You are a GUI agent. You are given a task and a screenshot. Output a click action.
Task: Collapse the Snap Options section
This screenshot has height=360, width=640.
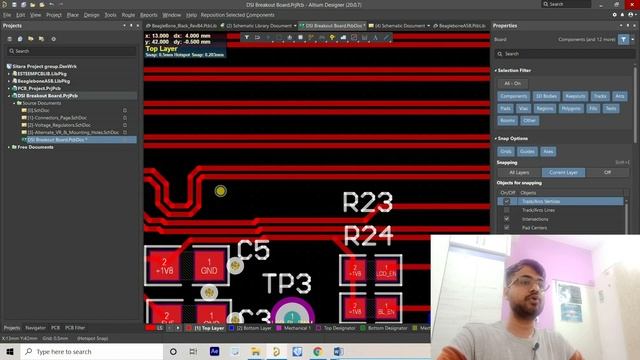(496, 139)
